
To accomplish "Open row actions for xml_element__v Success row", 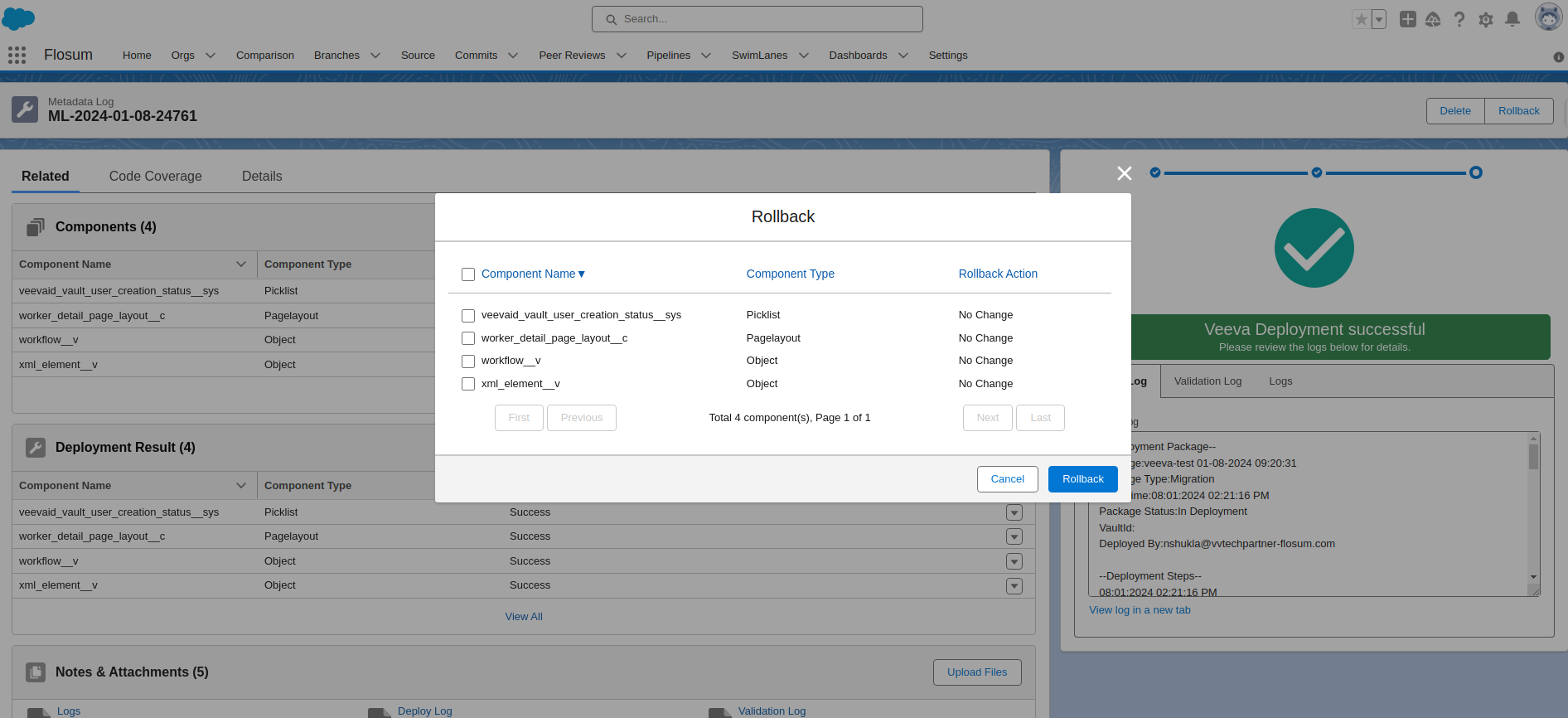I will click(x=1014, y=586).
